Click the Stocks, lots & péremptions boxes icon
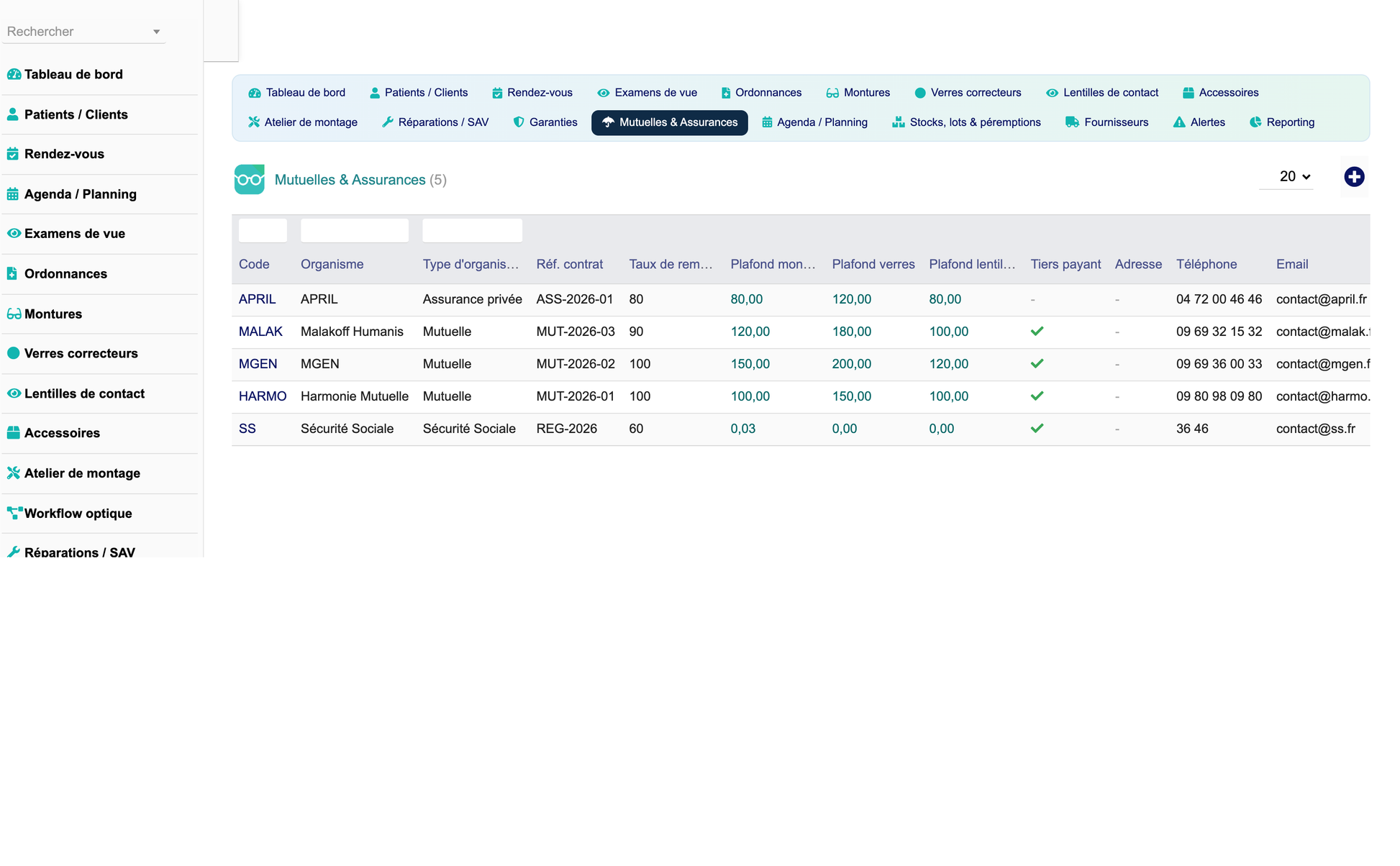This screenshot has height=866, width=1400. coord(898,122)
